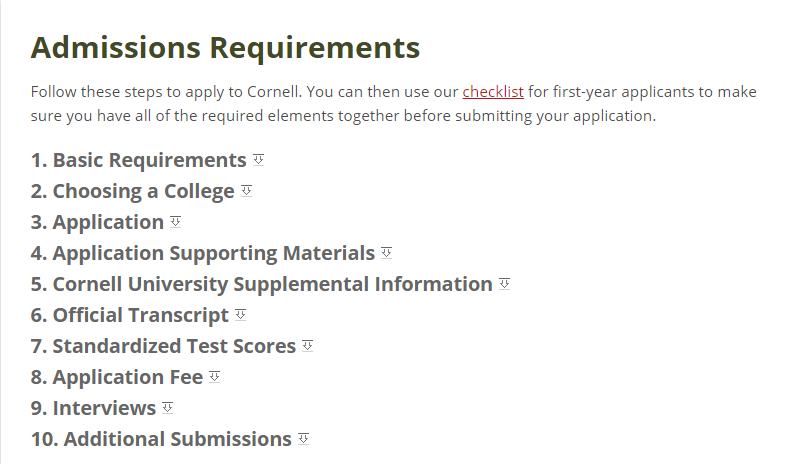Screen dimensions: 799x464
Task: Expand the 1. Basic Requirements section
Action: coord(139,160)
